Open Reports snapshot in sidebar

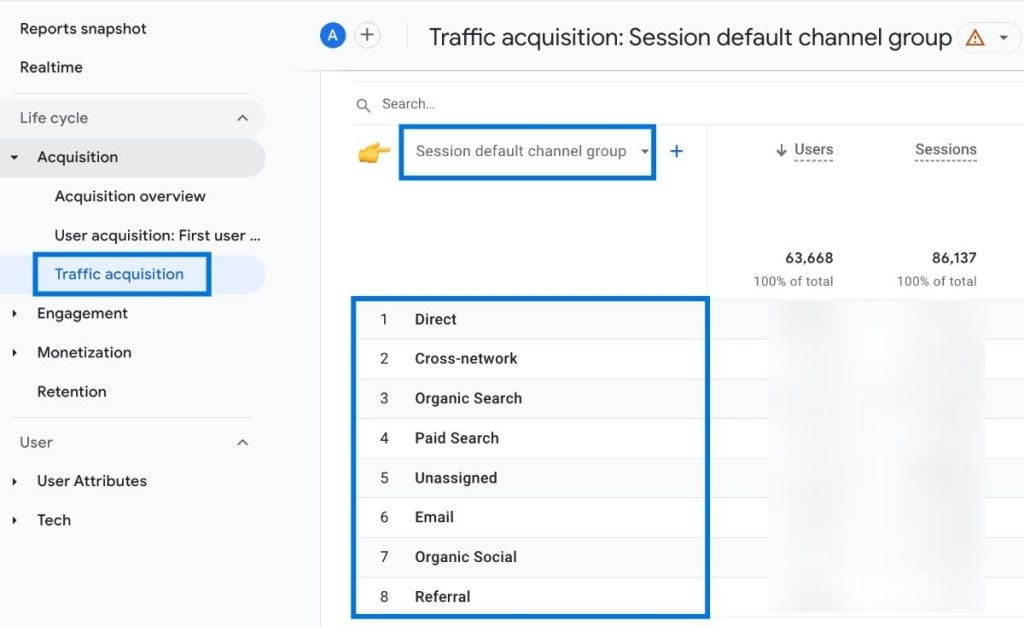[x=83, y=29]
